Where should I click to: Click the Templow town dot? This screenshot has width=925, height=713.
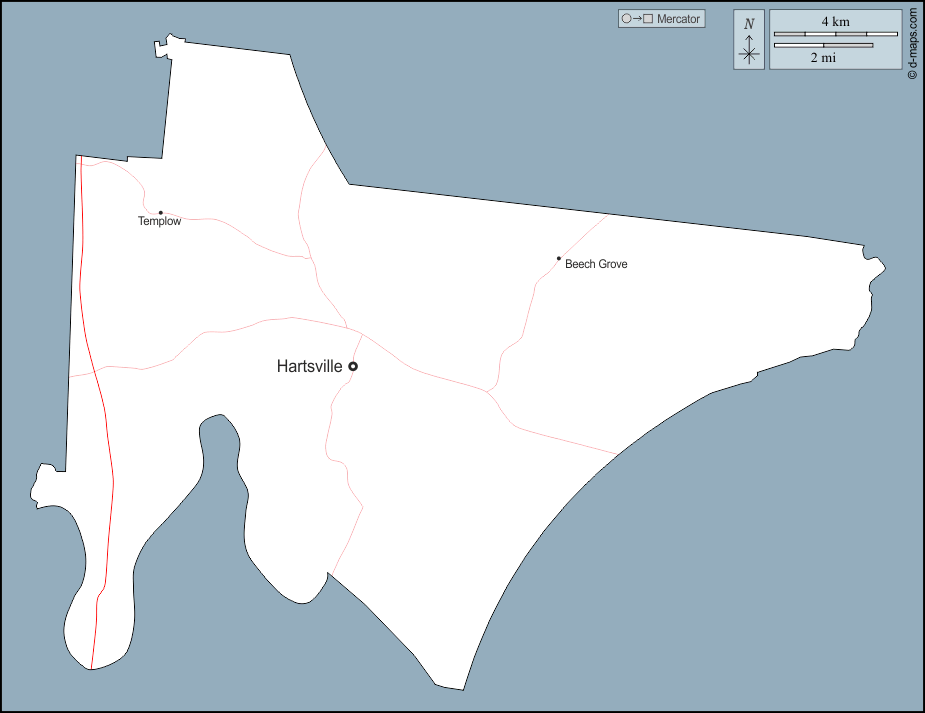pyautogui.click(x=160, y=212)
